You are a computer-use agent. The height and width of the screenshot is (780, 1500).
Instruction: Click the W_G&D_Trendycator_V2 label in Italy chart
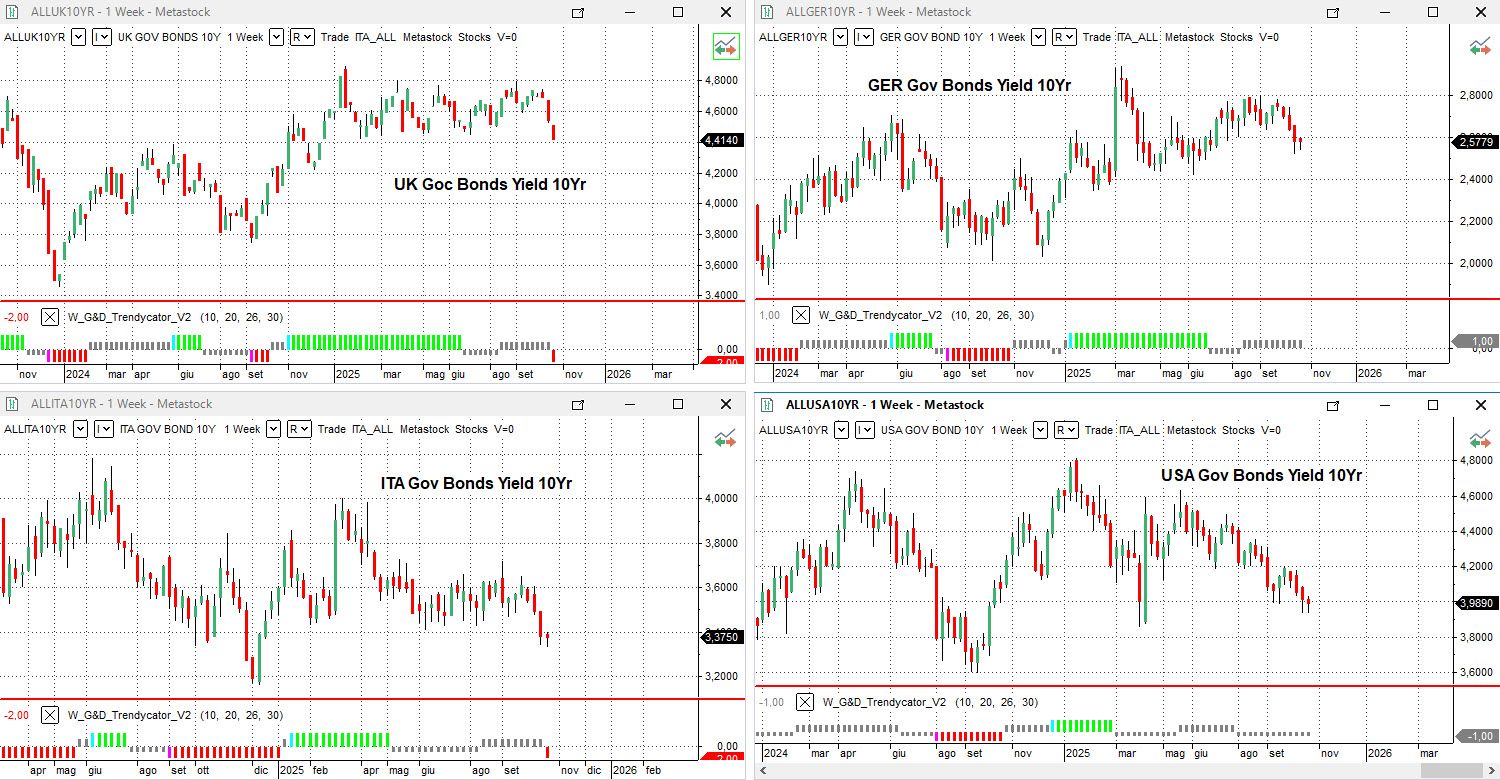129,715
